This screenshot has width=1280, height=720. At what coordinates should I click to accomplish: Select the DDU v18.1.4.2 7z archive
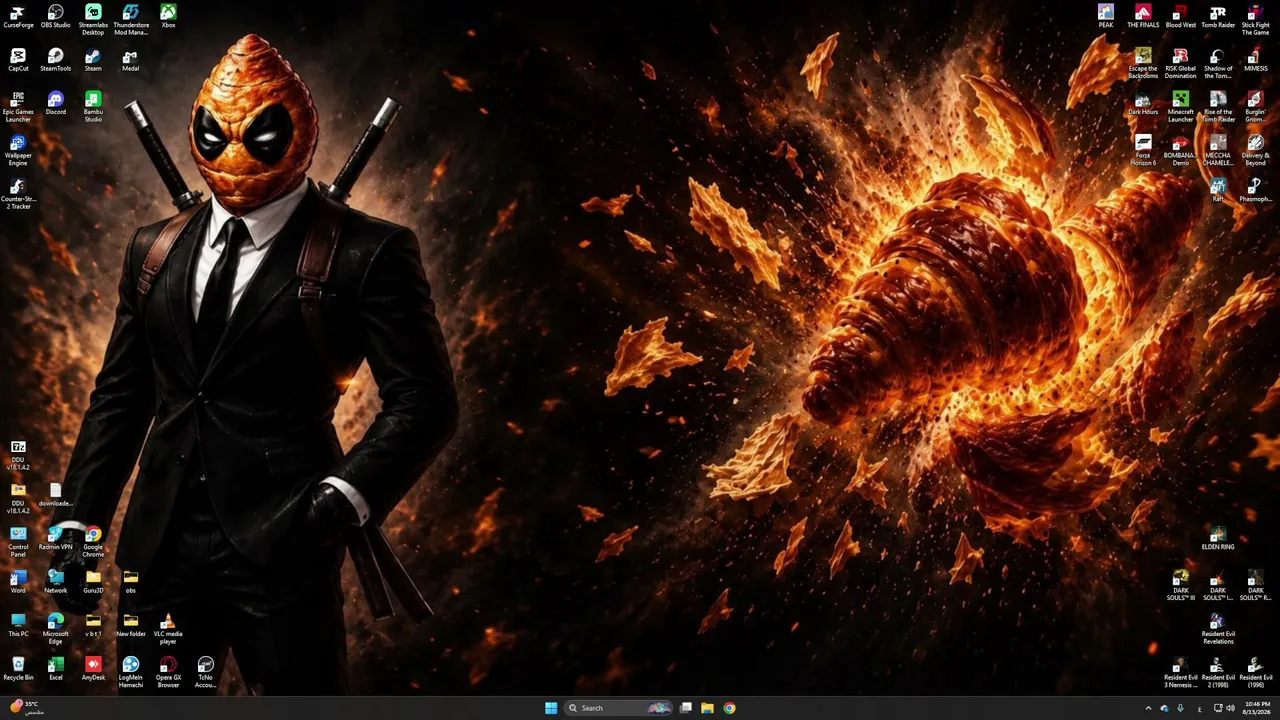pyautogui.click(x=18, y=455)
